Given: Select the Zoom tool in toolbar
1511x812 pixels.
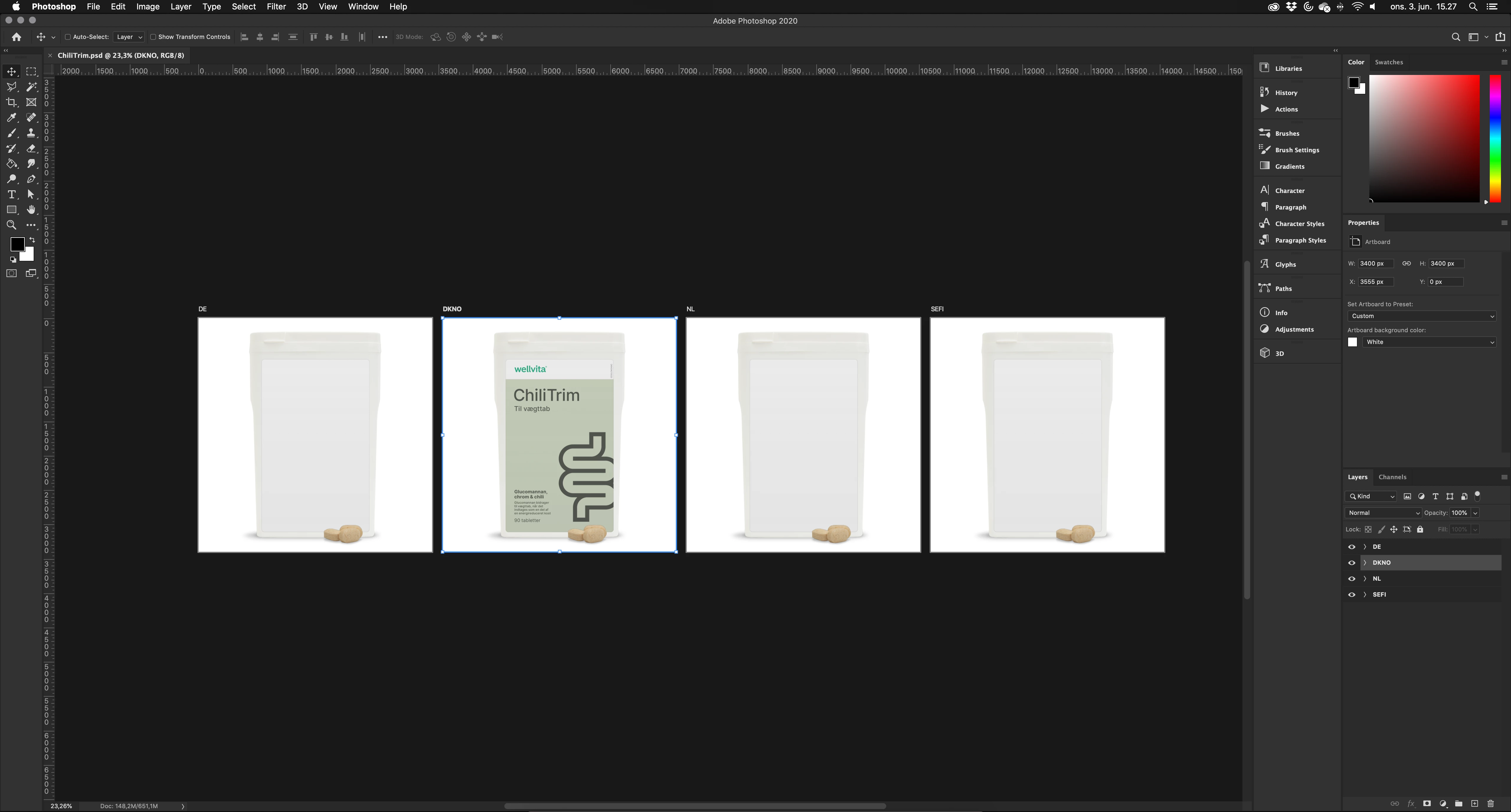Looking at the screenshot, I should pos(11,225).
